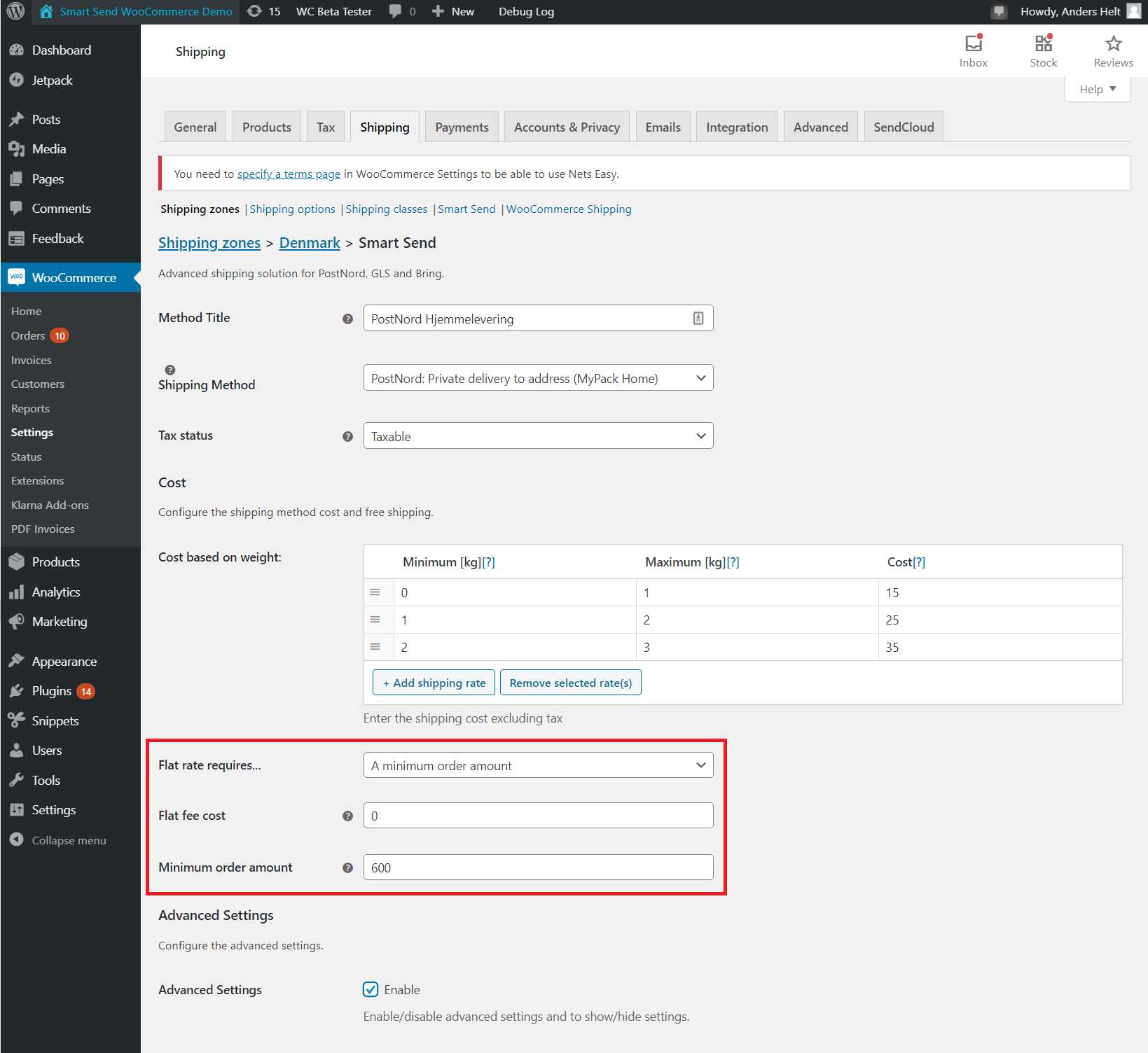Open the Smart Send sub-link
The height and width of the screenshot is (1053, 1148).
tap(466, 209)
